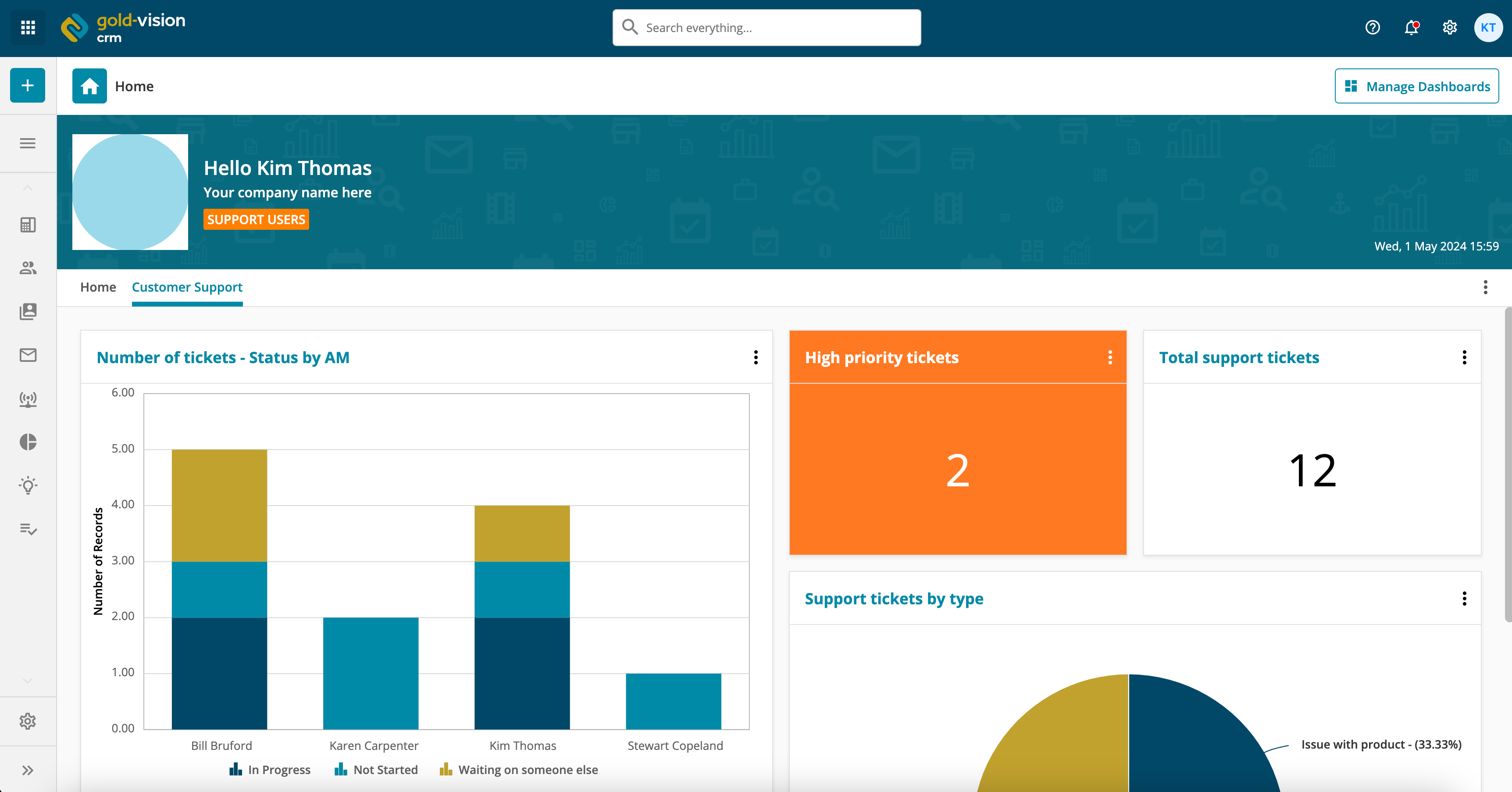
Task: Open Total support tickets options menu
Action: (1465, 357)
